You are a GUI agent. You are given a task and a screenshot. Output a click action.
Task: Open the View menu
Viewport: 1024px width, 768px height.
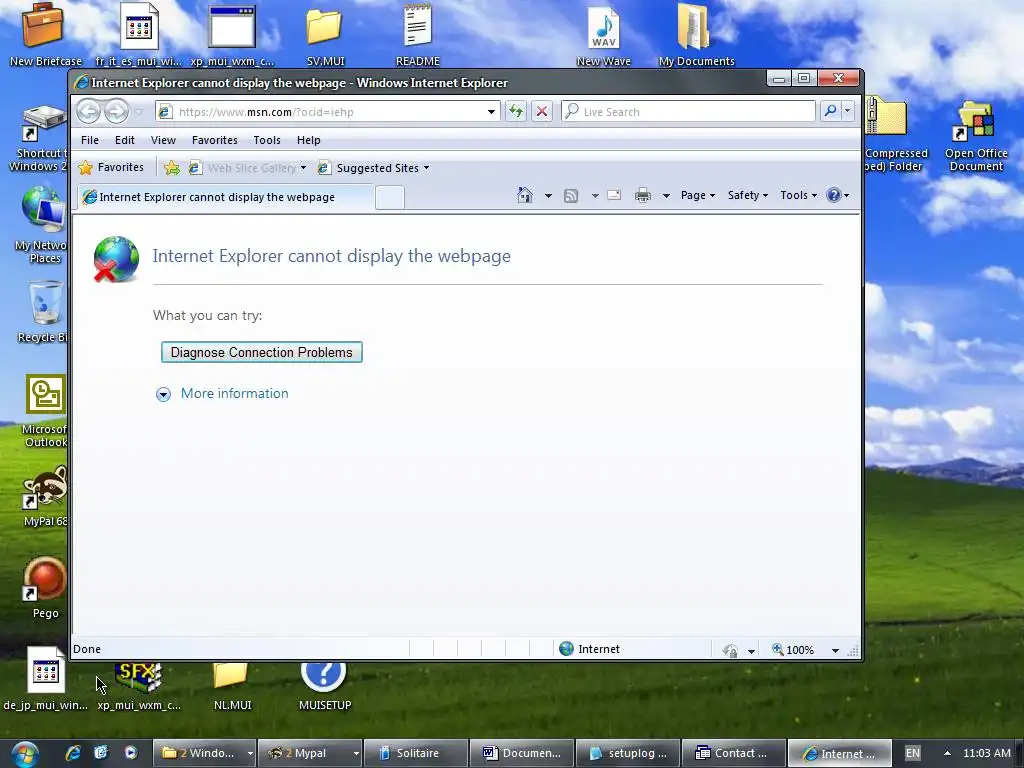tap(163, 140)
